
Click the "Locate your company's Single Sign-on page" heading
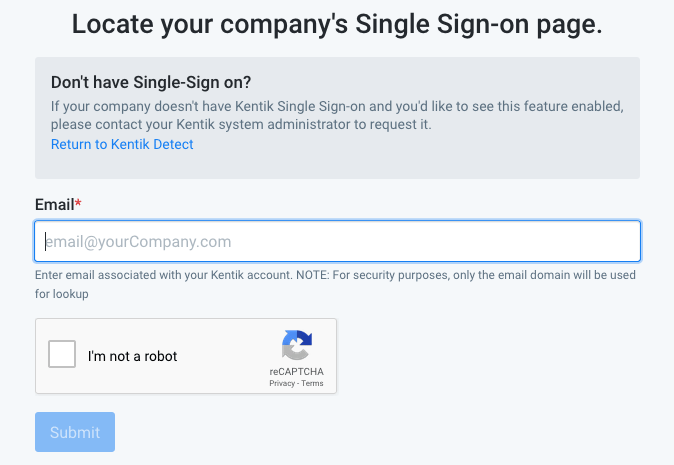click(x=337, y=24)
